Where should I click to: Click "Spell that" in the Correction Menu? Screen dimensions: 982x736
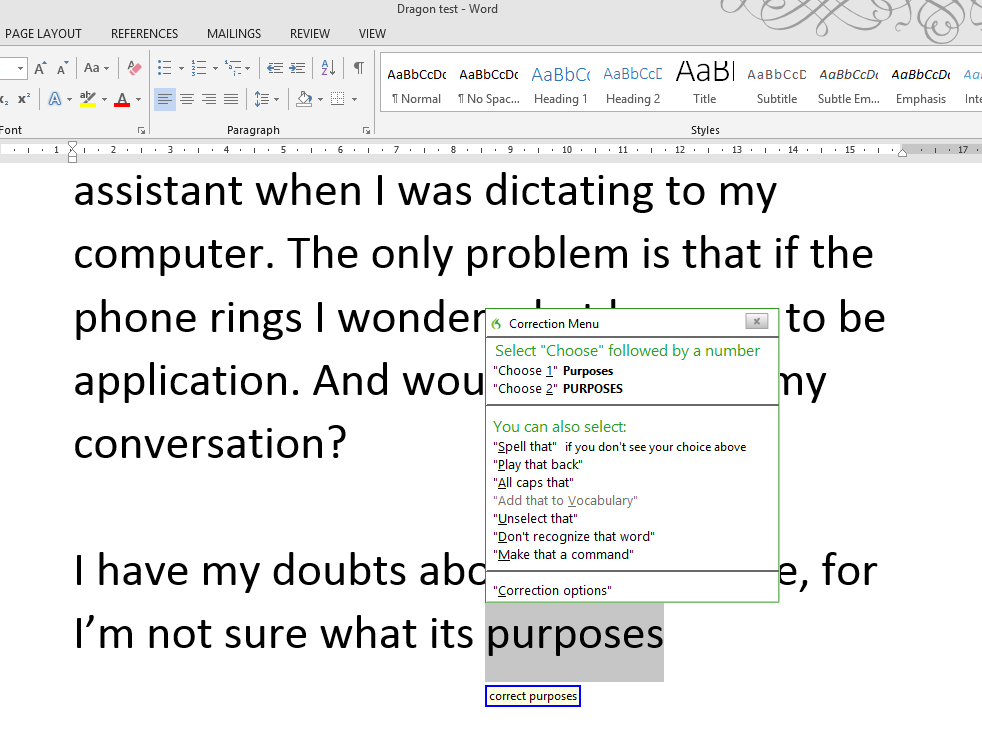pyautogui.click(x=525, y=447)
